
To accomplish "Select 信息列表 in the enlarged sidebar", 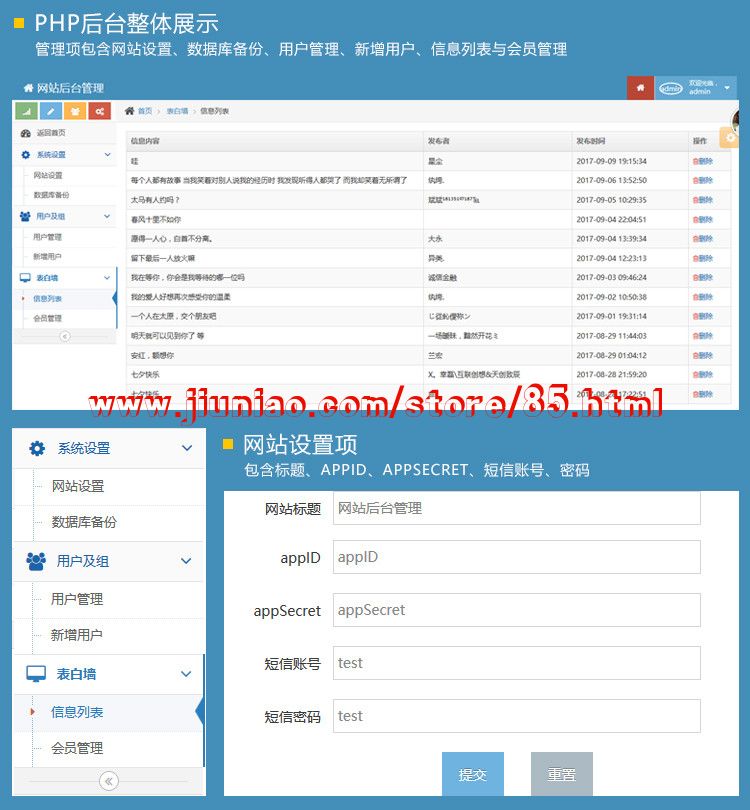I will (x=77, y=712).
